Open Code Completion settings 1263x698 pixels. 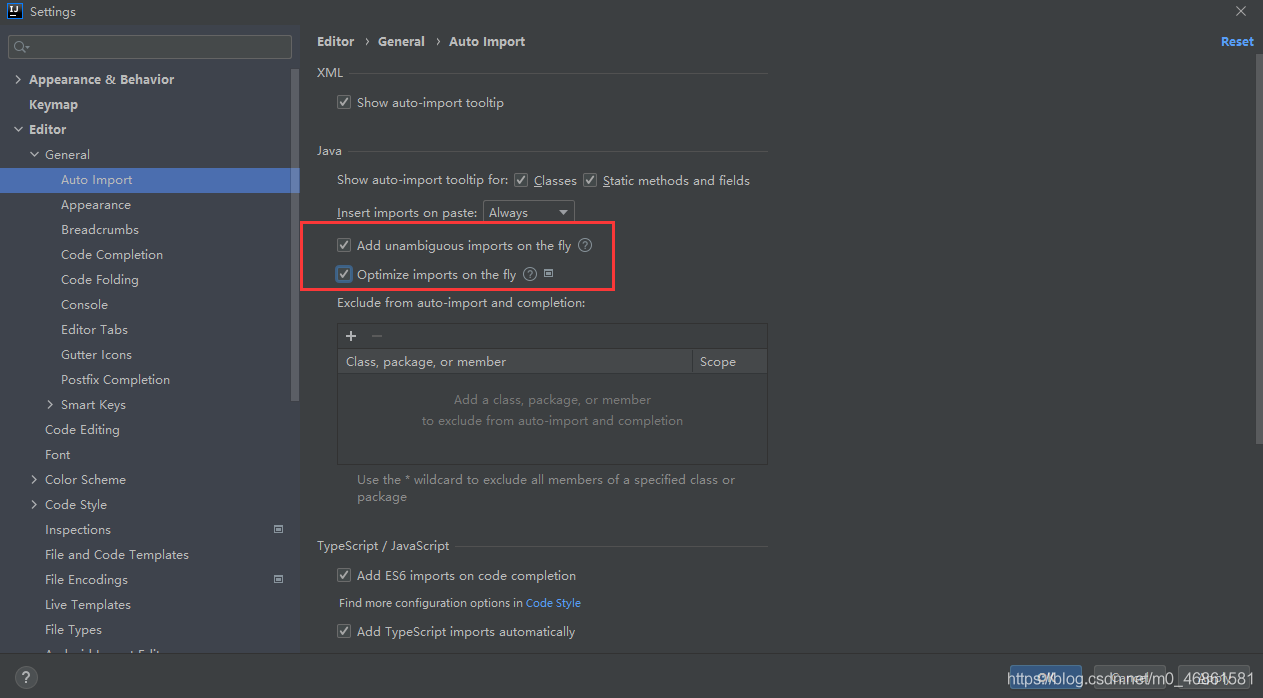click(112, 254)
